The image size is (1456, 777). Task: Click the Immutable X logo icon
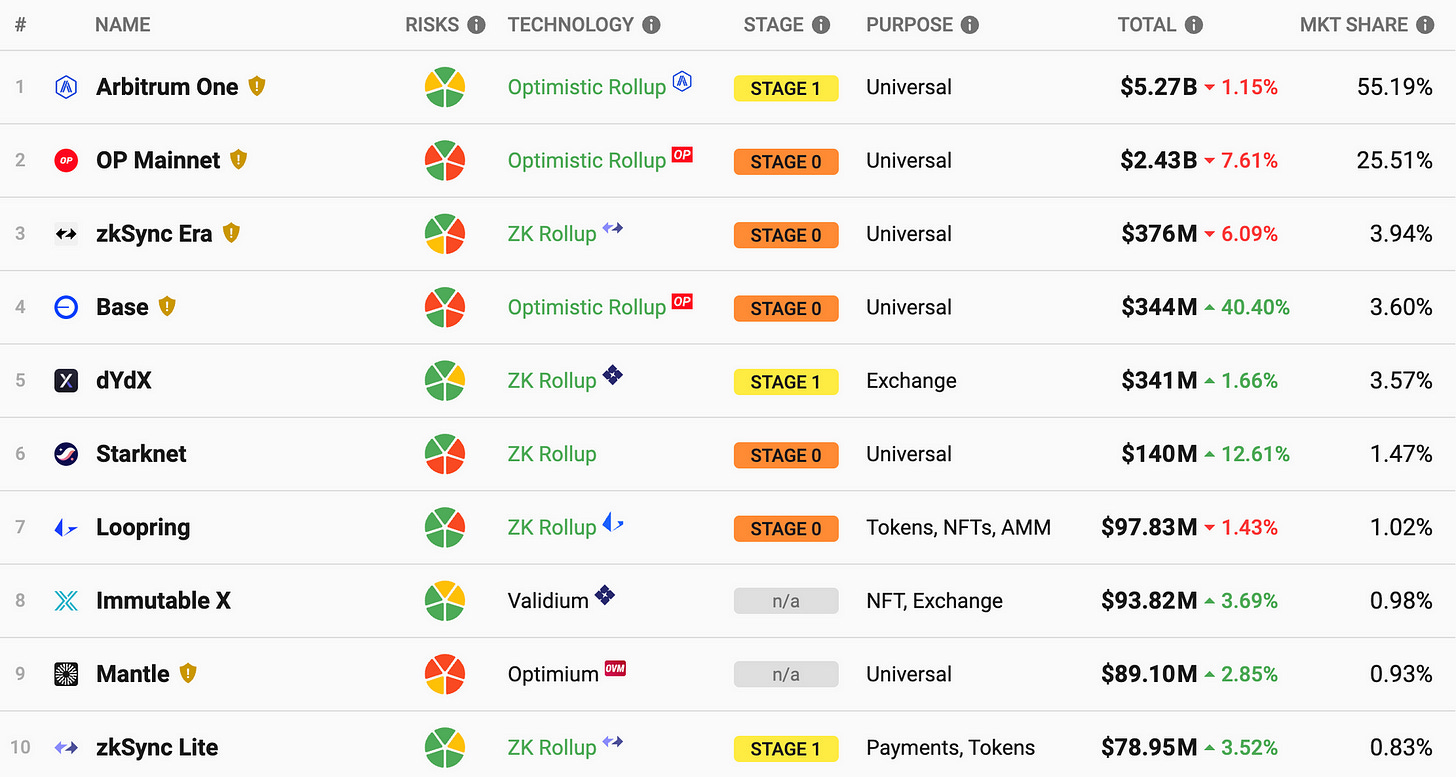[x=66, y=601]
